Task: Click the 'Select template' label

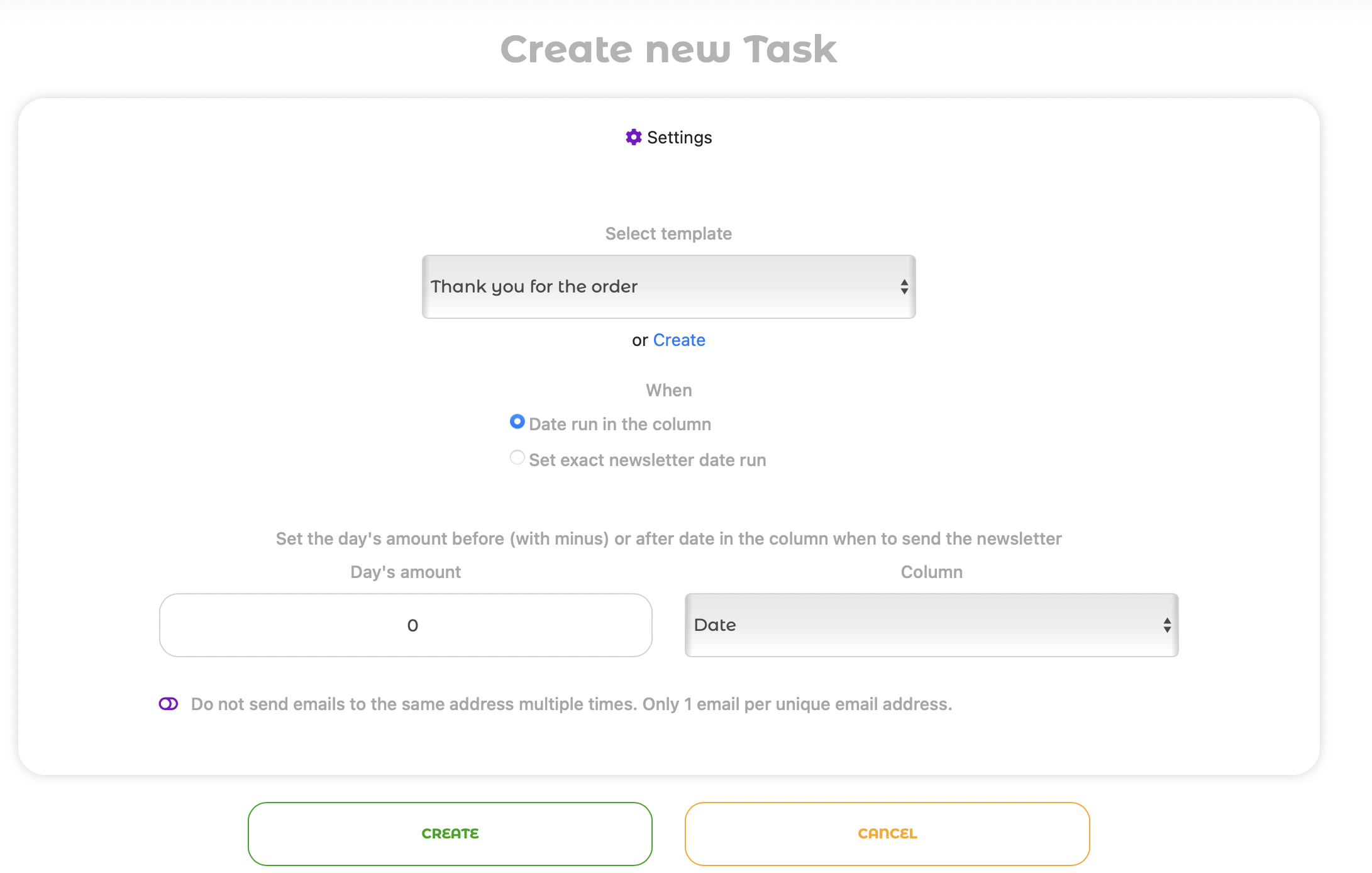Action: click(x=668, y=234)
